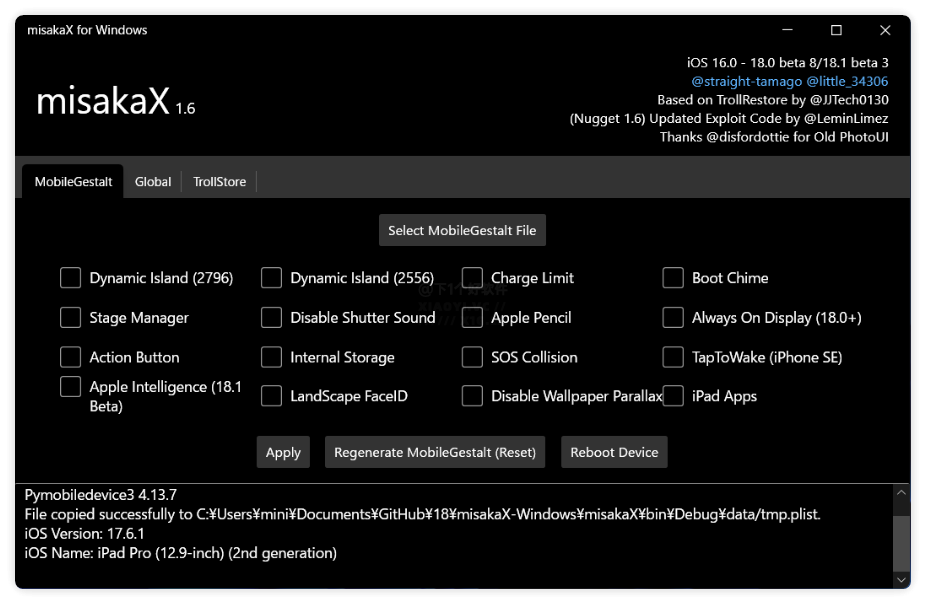This screenshot has height=604, width=926.
Task: Enable Apple Intelligence (18.1 Beta)
Action: [x=70, y=386]
